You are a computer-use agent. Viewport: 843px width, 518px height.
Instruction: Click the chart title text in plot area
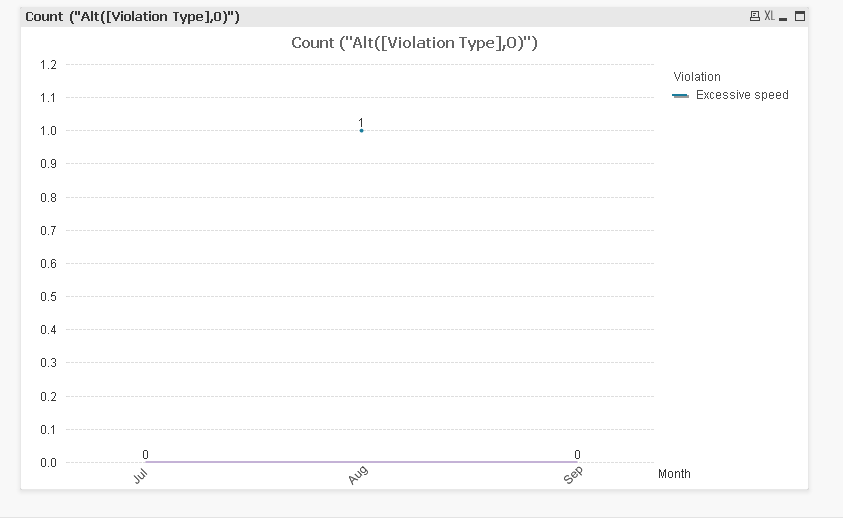(x=415, y=42)
